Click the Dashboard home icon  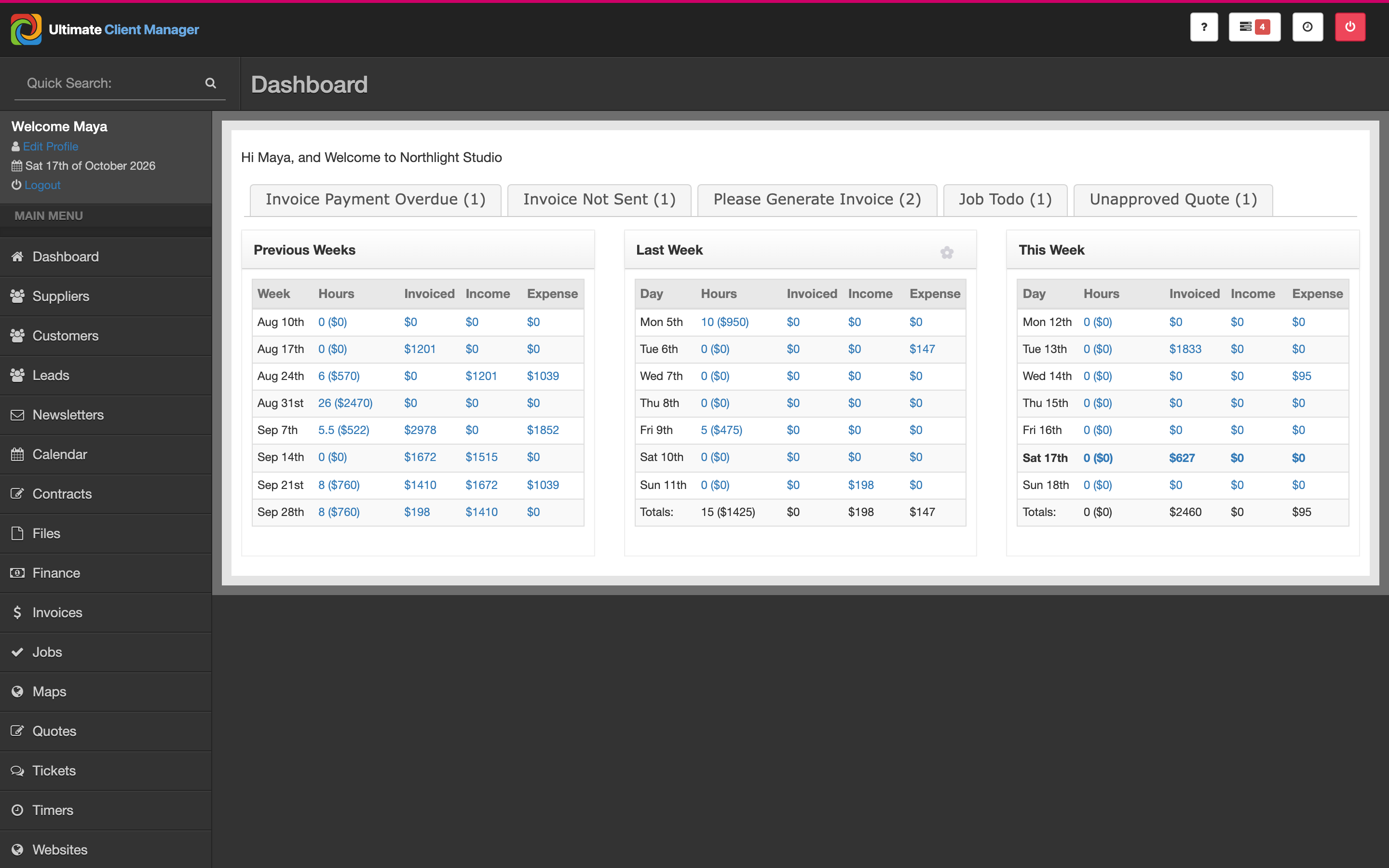[x=17, y=256]
